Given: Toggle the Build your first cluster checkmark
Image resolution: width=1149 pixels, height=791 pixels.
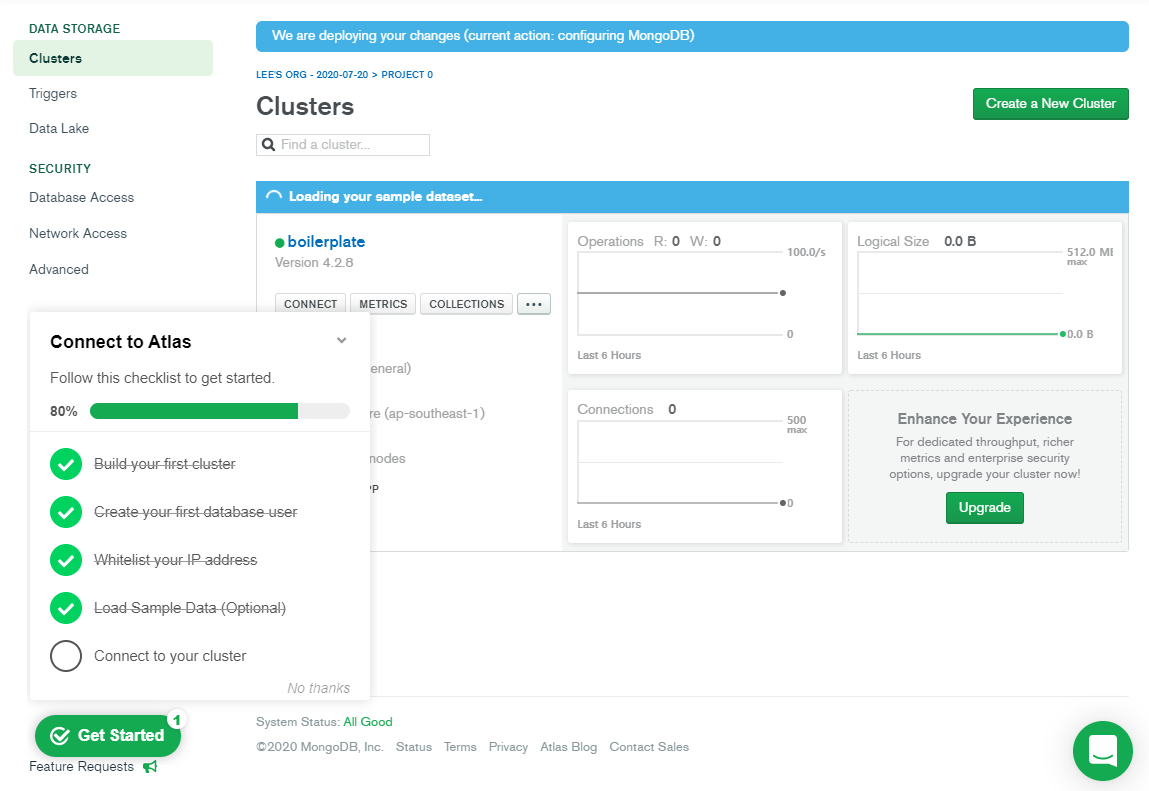Looking at the screenshot, I should coord(66,464).
